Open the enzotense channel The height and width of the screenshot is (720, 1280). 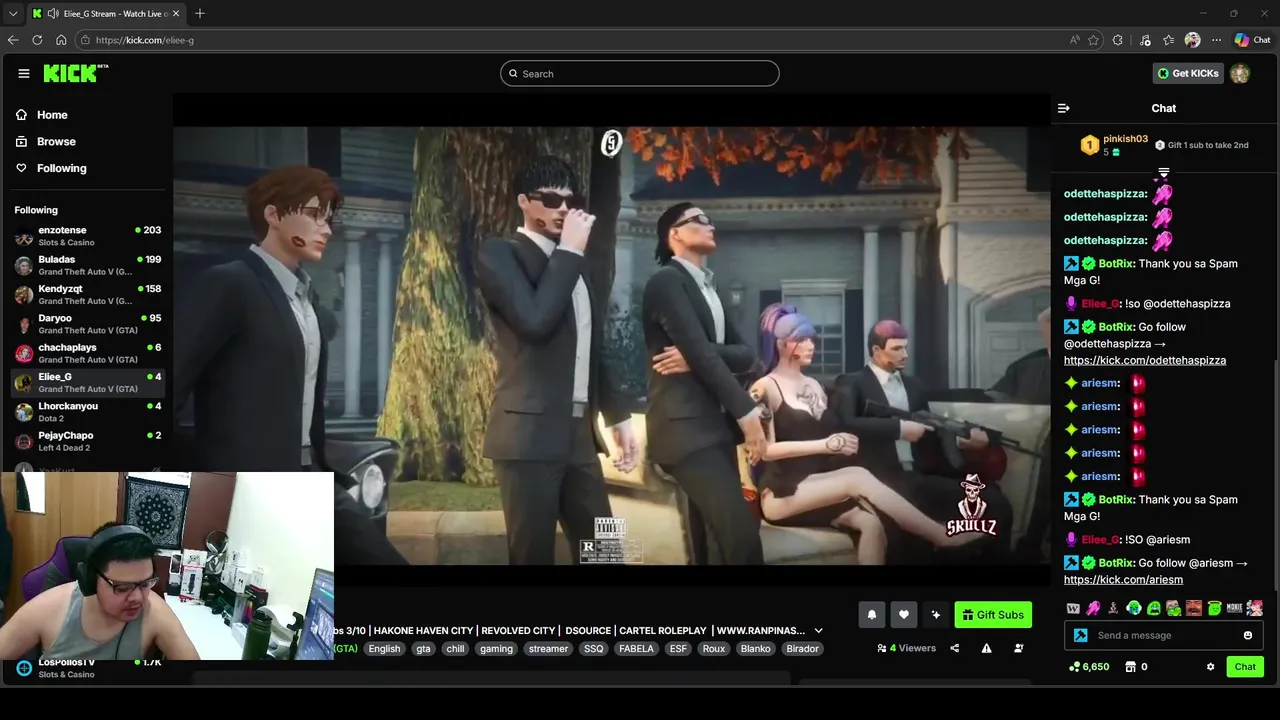click(87, 236)
